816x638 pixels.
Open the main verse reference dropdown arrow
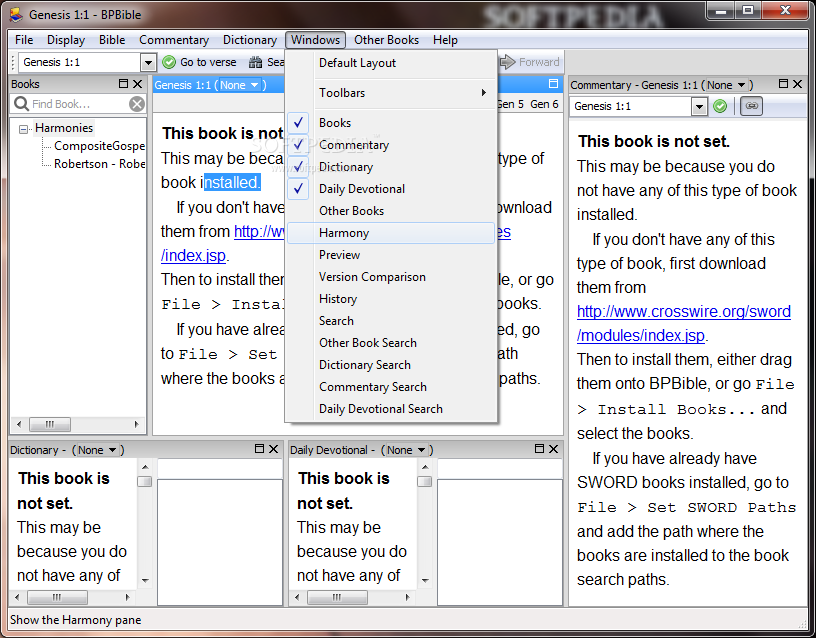coord(148,63)
